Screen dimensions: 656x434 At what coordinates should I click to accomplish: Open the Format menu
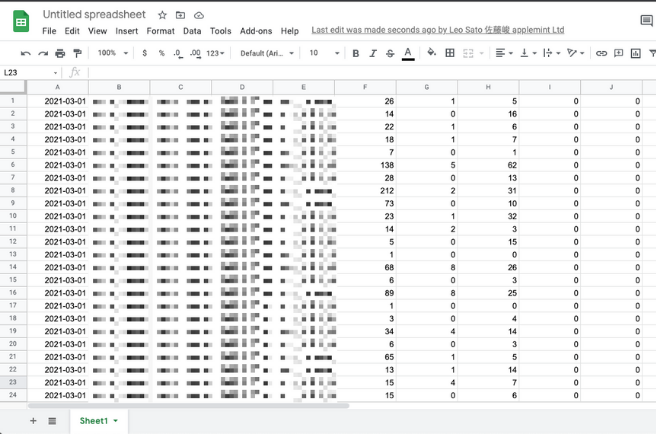[x=161, y=31]
